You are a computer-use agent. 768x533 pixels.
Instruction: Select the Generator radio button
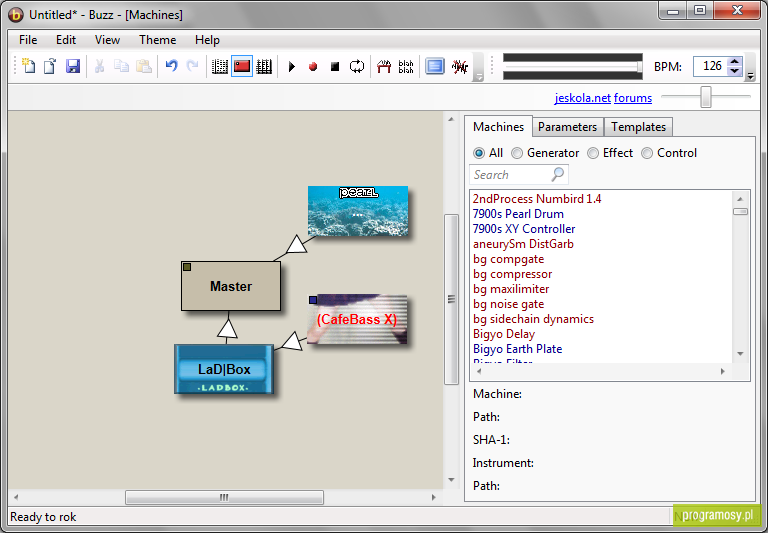pos(517,153)
